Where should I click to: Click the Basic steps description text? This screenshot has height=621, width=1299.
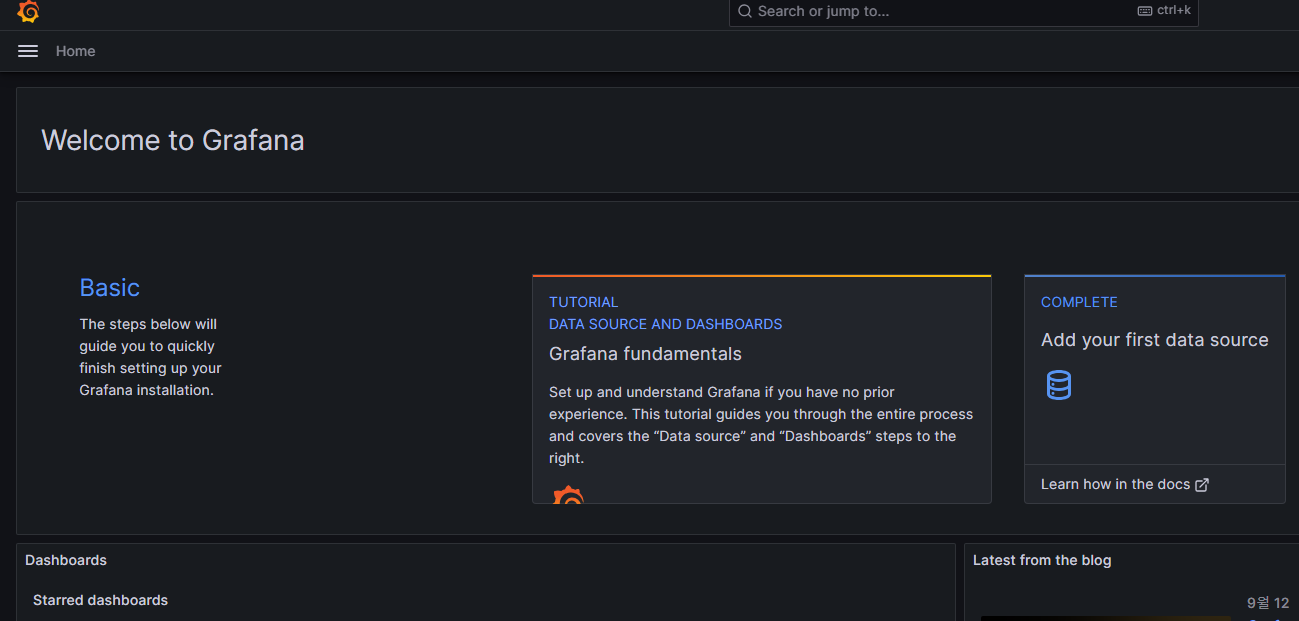coord(151,357)
